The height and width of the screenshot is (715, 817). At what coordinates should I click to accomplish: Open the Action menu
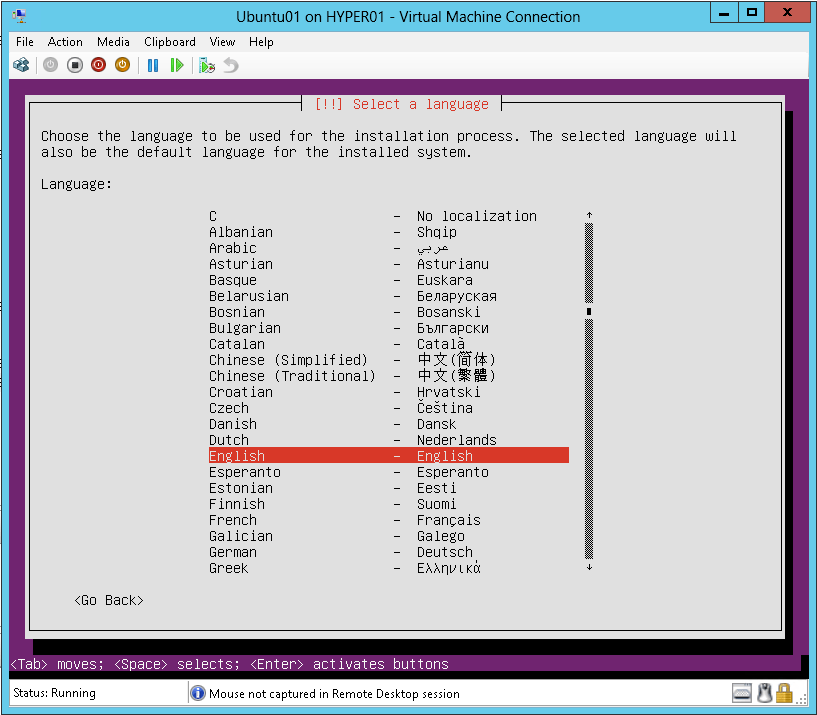point(65,42)
